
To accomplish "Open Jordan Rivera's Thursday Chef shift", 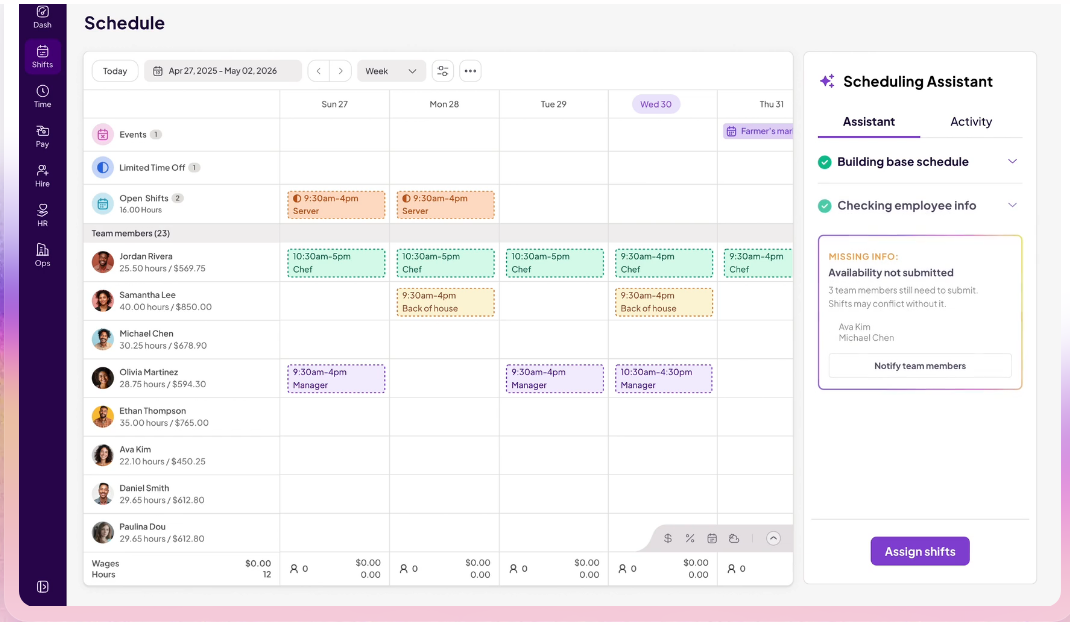I will coord(758,263).
